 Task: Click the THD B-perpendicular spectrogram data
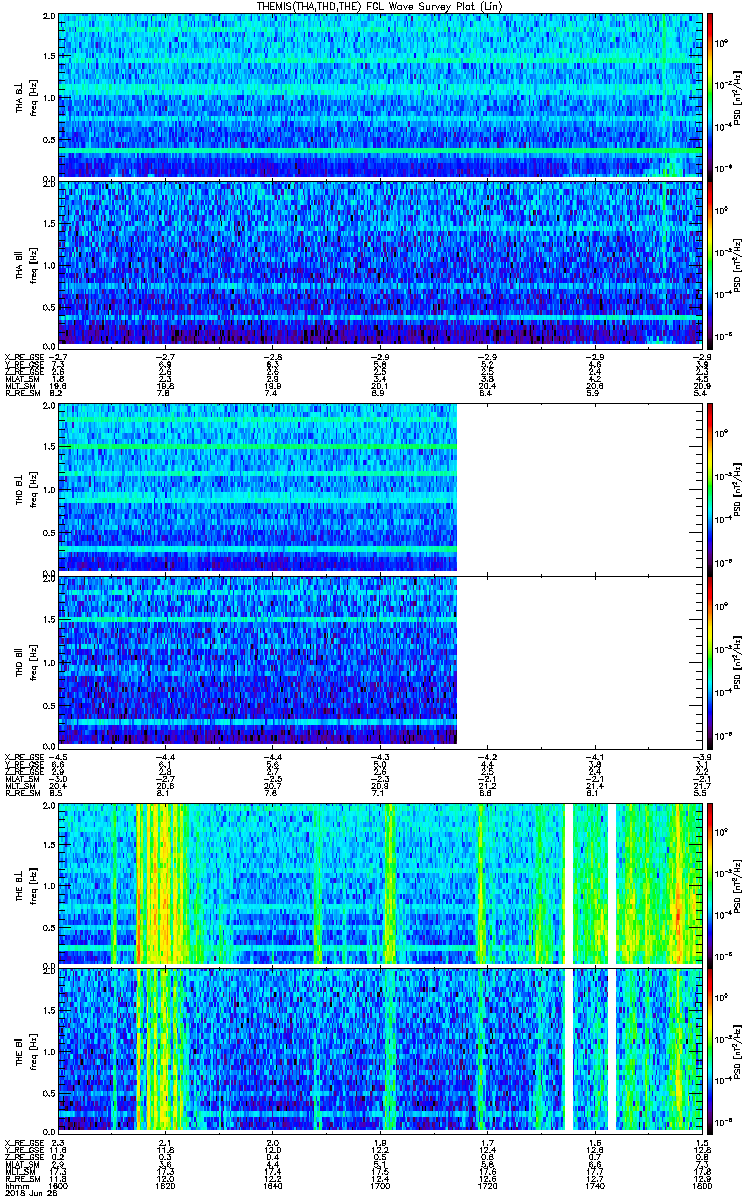tap(258, 488)
